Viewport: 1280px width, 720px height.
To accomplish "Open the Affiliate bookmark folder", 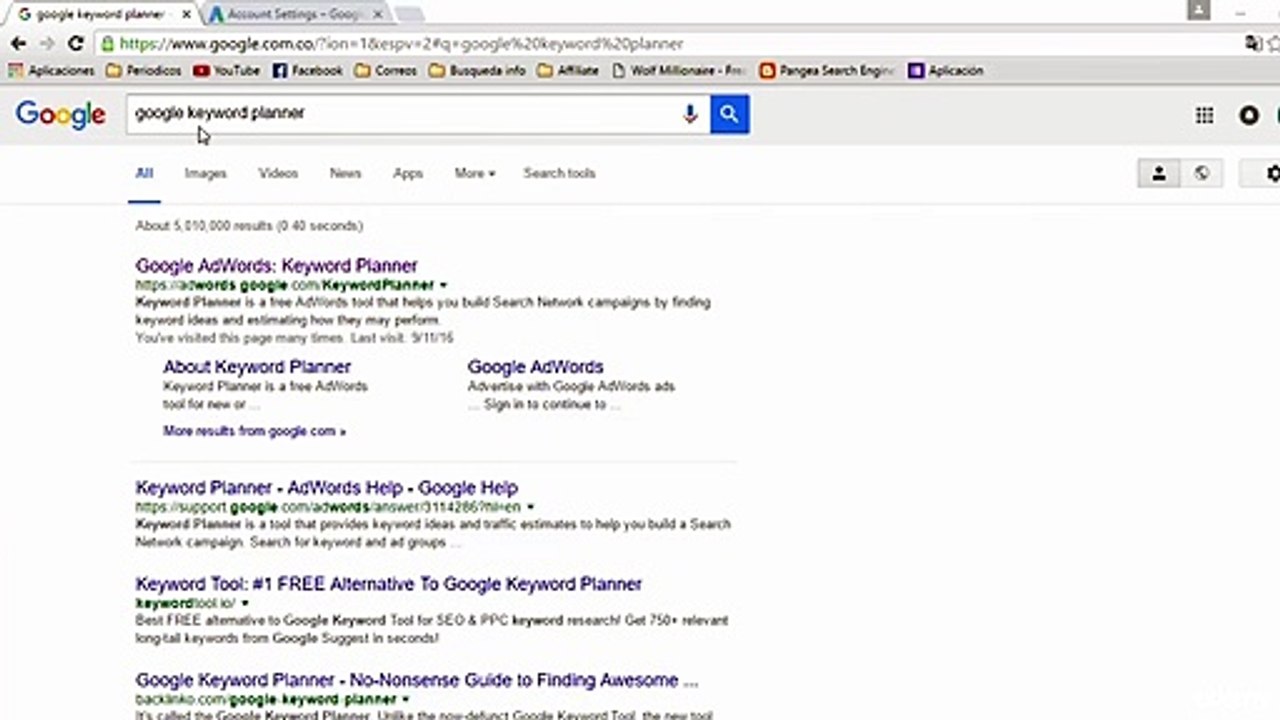I will point(568,71).
